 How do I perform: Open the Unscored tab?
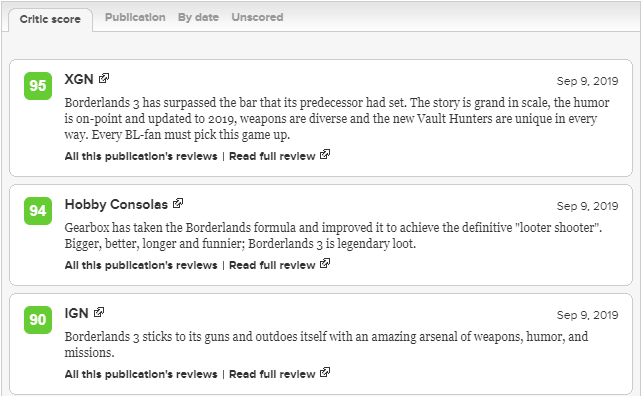point(257,17)
